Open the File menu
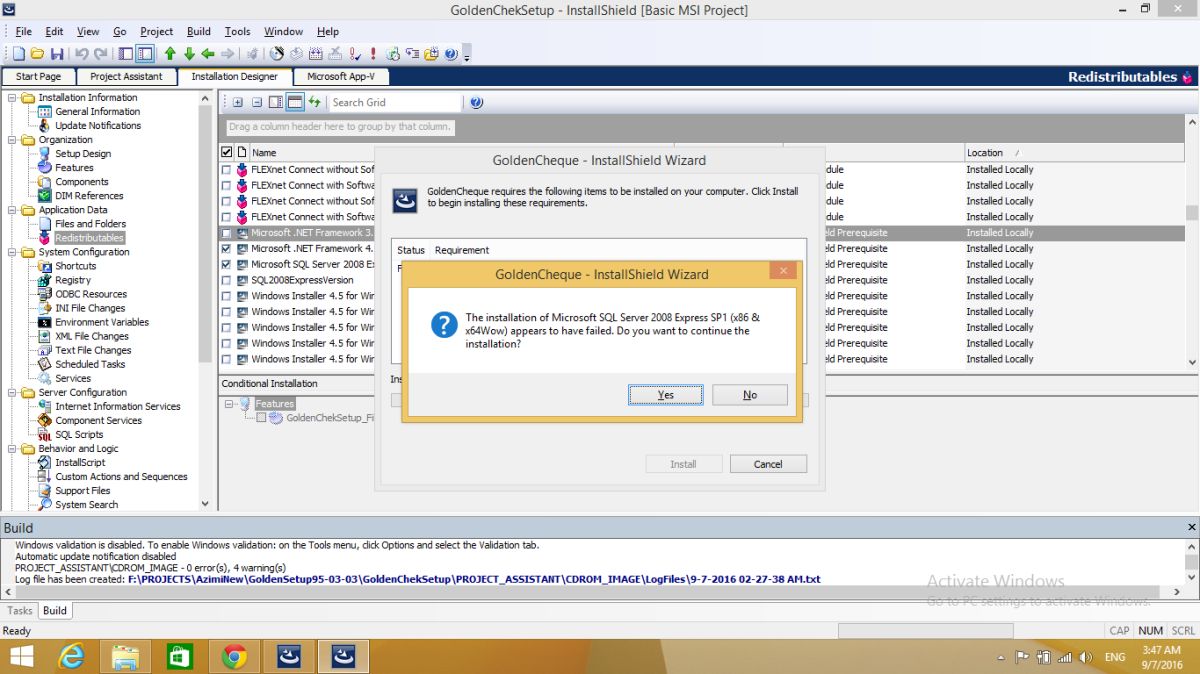Image resolution: width=1200 pixels, height=674 pixels. pos(23,31)
